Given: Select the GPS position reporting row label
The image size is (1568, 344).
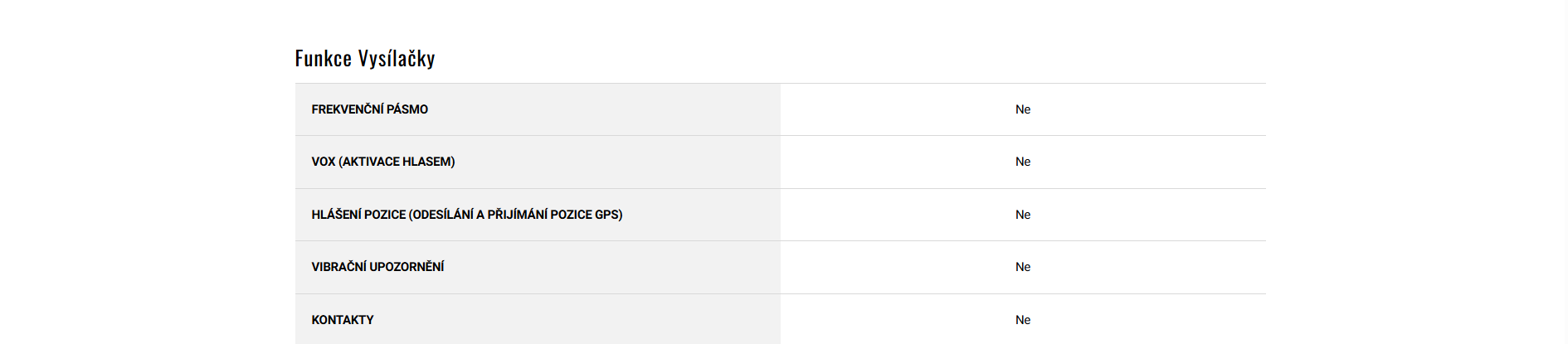Looking at the screenshot, I should 466,215.
